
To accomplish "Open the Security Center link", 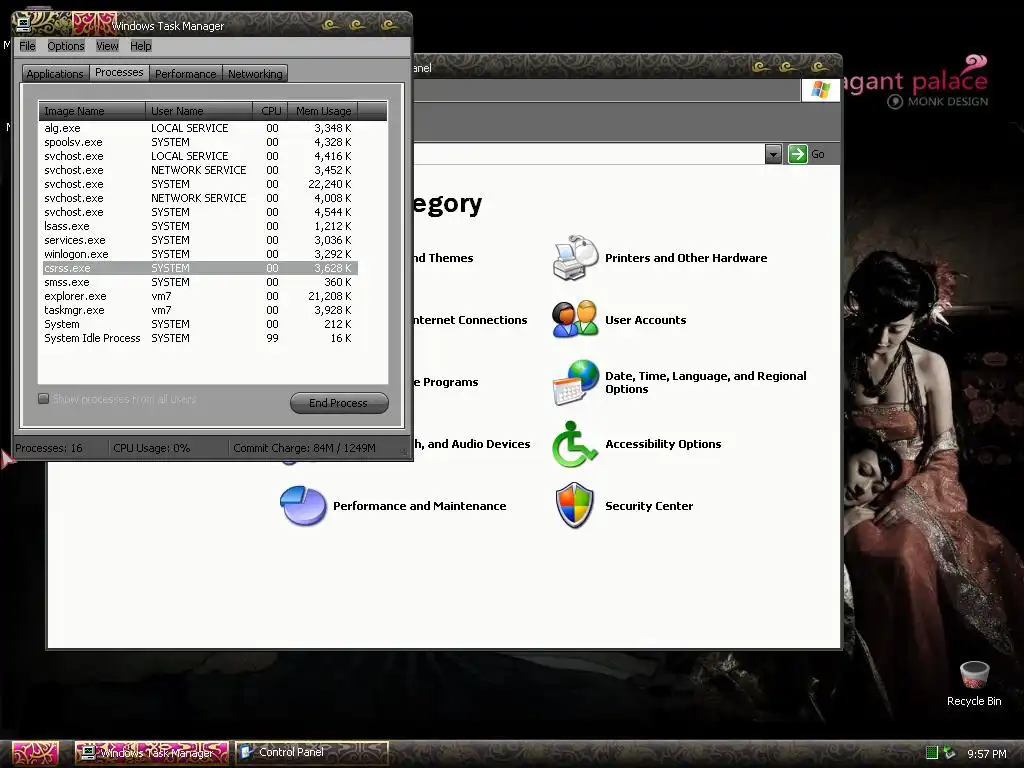I will point(648,506).
